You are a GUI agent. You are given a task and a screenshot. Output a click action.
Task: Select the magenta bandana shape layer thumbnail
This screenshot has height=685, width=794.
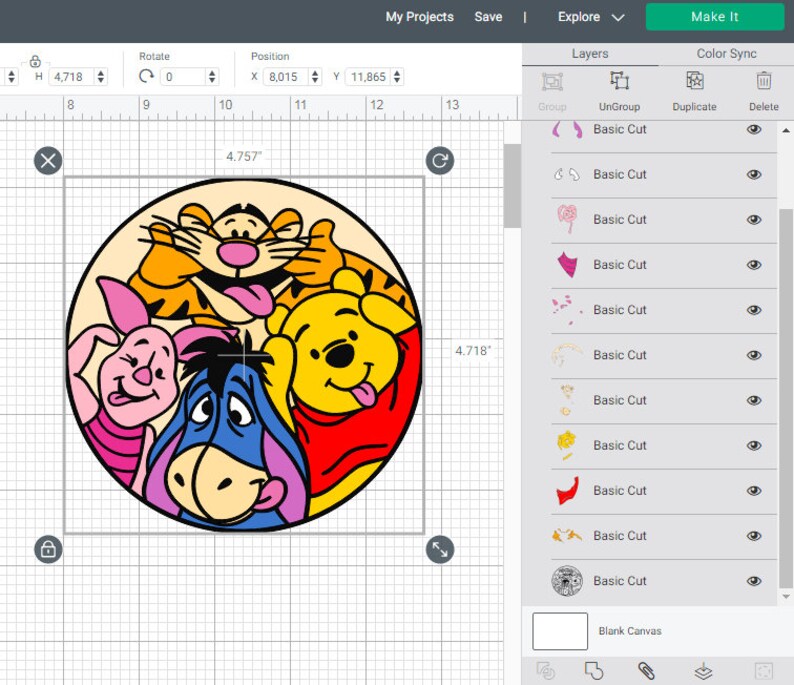point(567,264)
